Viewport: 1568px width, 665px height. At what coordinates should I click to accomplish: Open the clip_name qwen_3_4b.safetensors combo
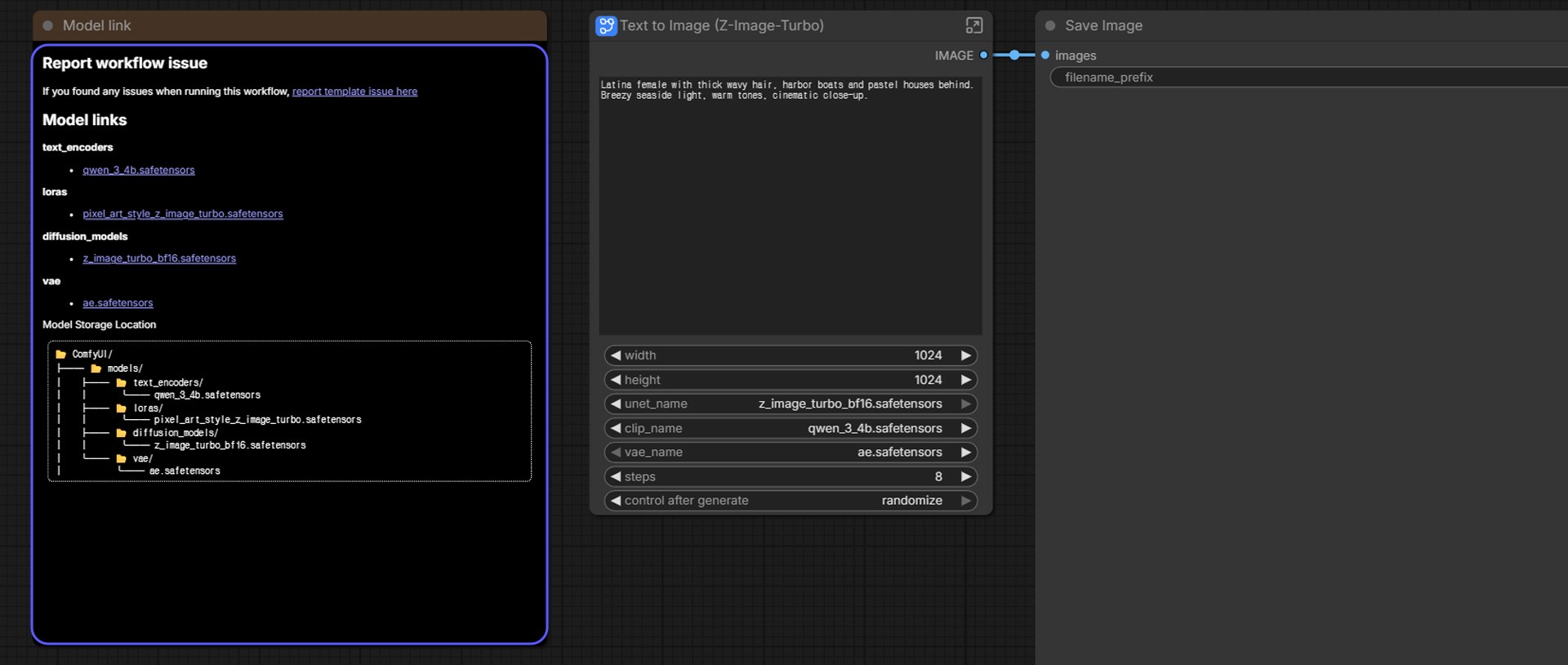[x=791, y=428]
